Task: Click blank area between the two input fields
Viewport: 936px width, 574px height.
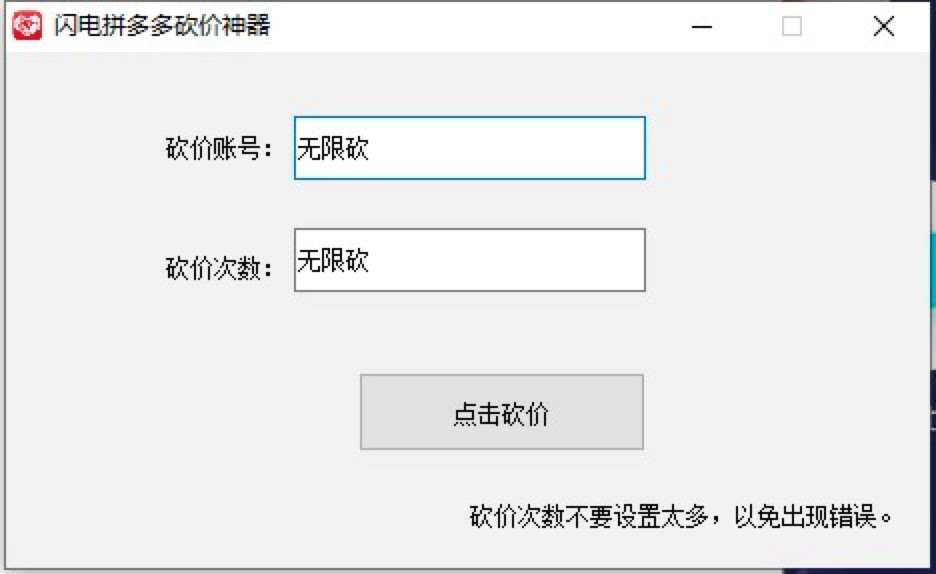Action: 469,205
